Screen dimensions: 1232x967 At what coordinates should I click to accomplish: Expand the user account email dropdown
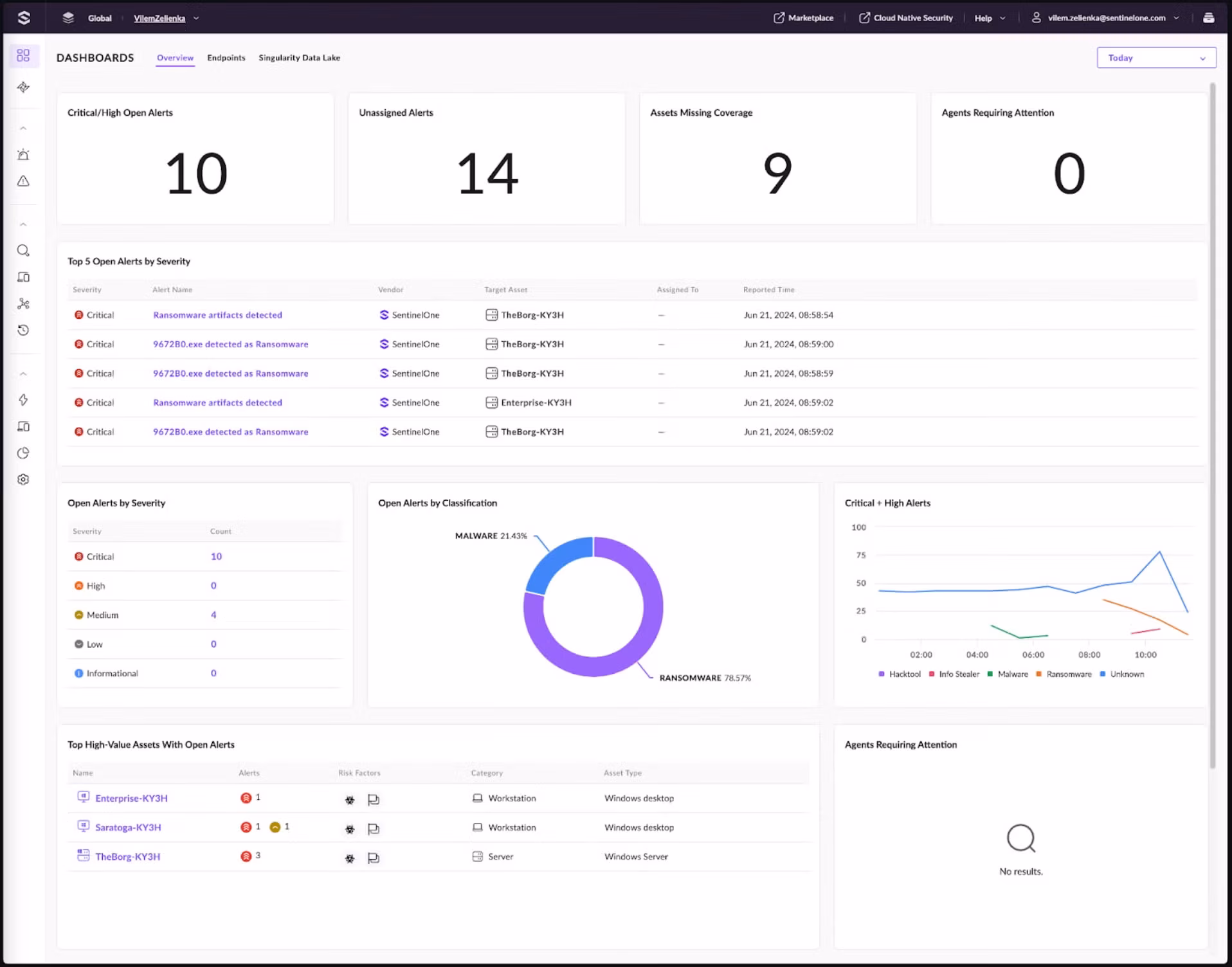1176,18
